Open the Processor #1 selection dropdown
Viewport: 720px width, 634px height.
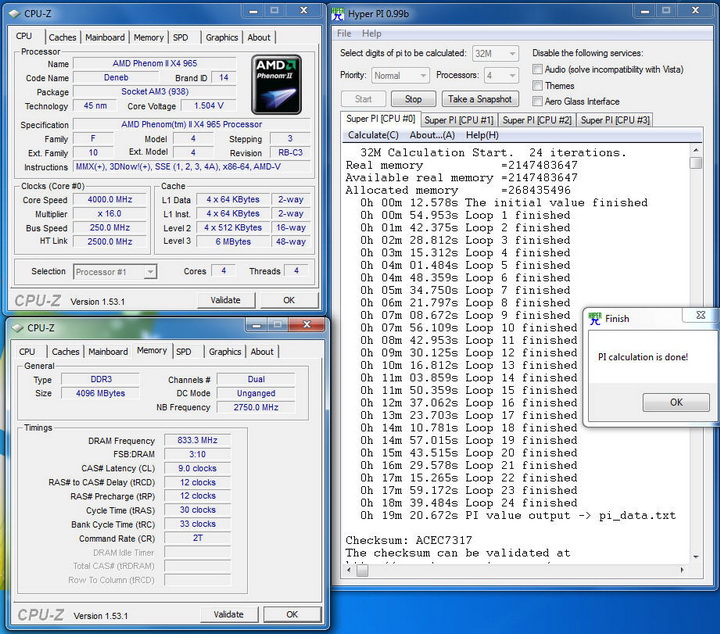pos(115,272)
